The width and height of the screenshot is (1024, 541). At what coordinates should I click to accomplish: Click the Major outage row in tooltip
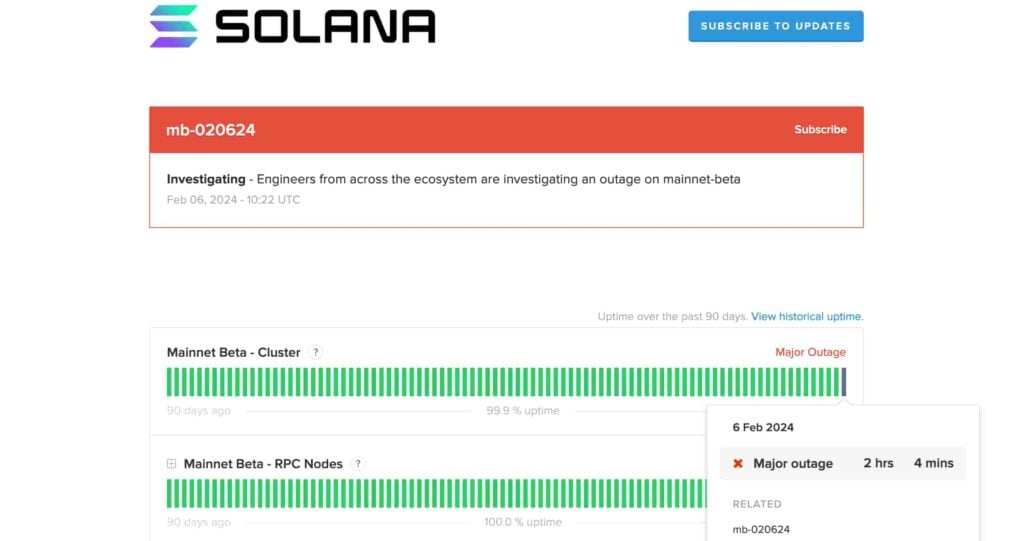click(x=842, y=463)
